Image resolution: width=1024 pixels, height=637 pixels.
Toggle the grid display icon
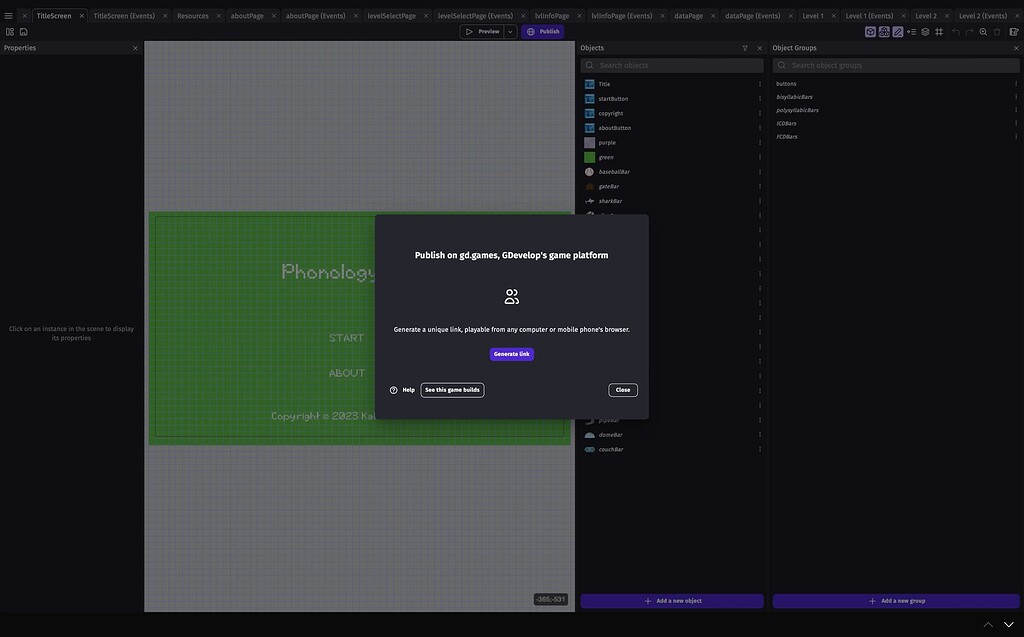pyautogui.click(x=937, y=31)
